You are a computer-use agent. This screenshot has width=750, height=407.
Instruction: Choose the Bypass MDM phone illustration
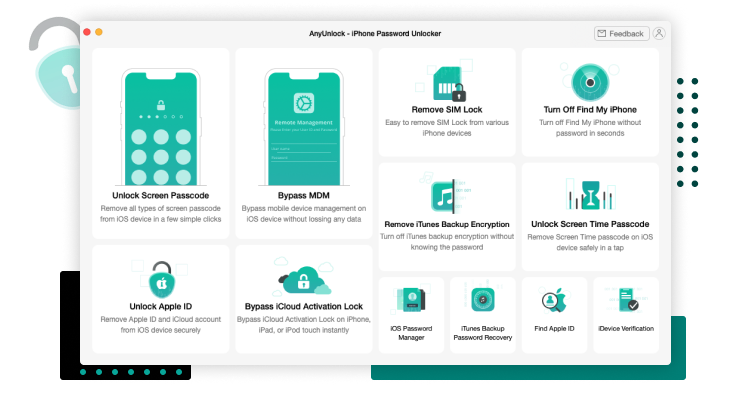[304, 127]
